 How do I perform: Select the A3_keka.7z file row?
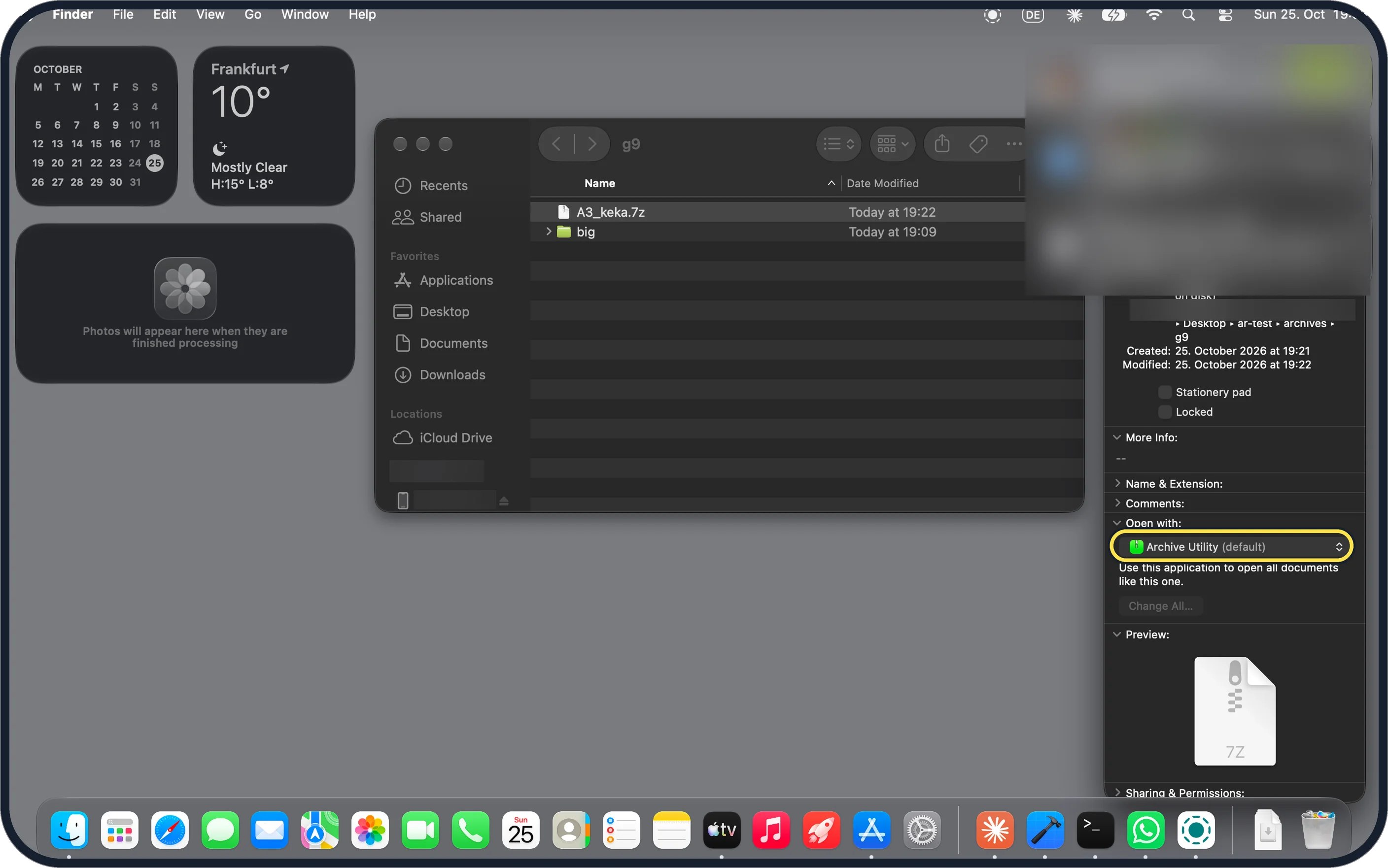(778, 212)
